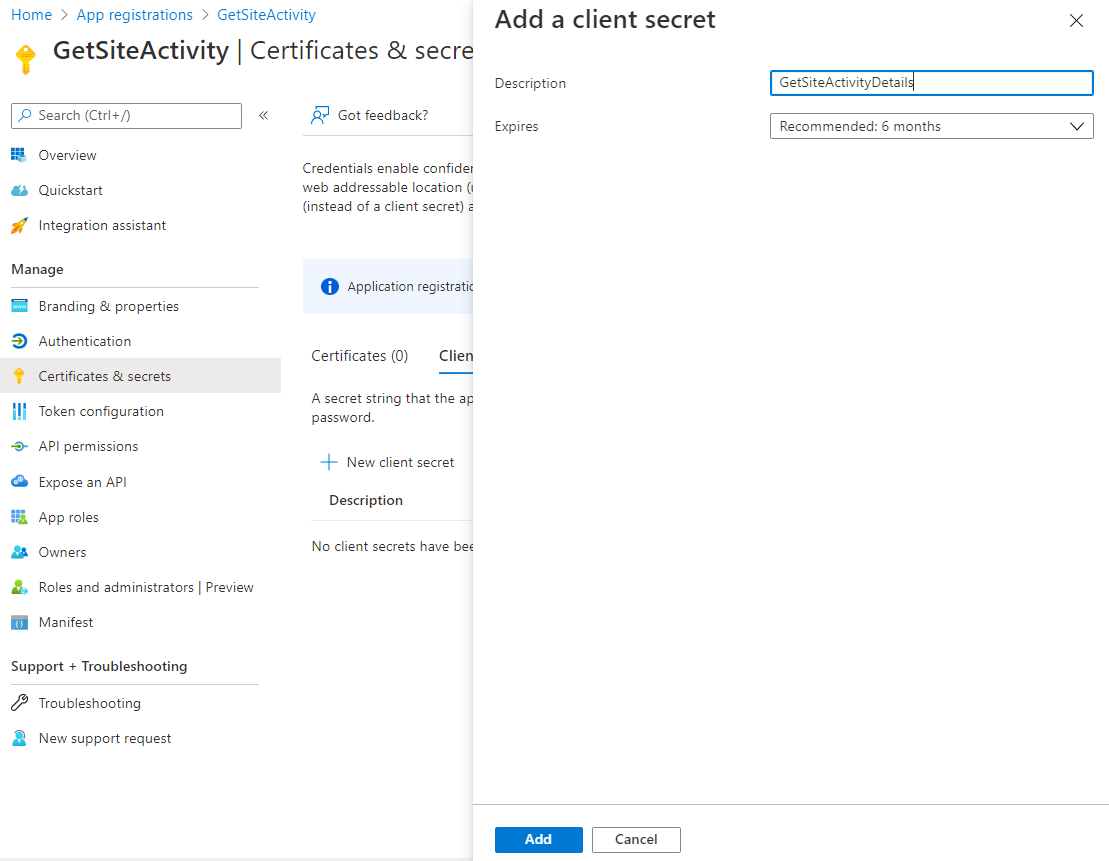This screenshot has width=1109, height=861.
Task: Click the Manage section heading
Action: click(x=37, y=270)
